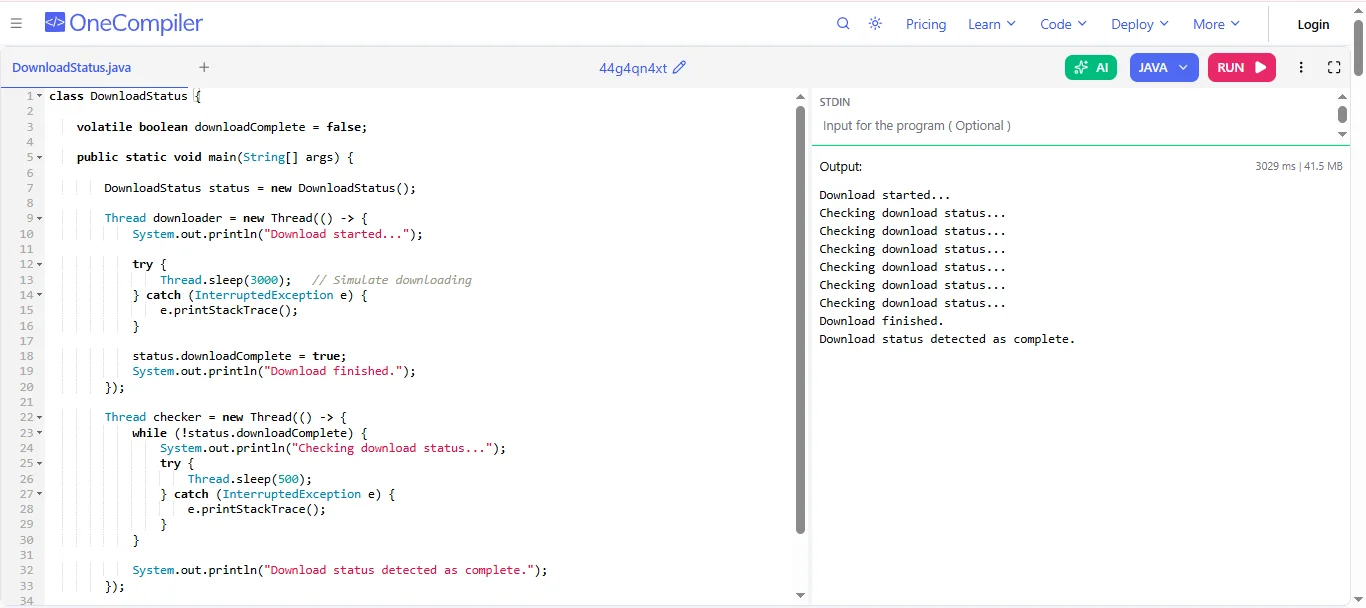Select the DownloadStatus.java tab
This screenshot has width=1366, height=608.
tap(71, 68)
